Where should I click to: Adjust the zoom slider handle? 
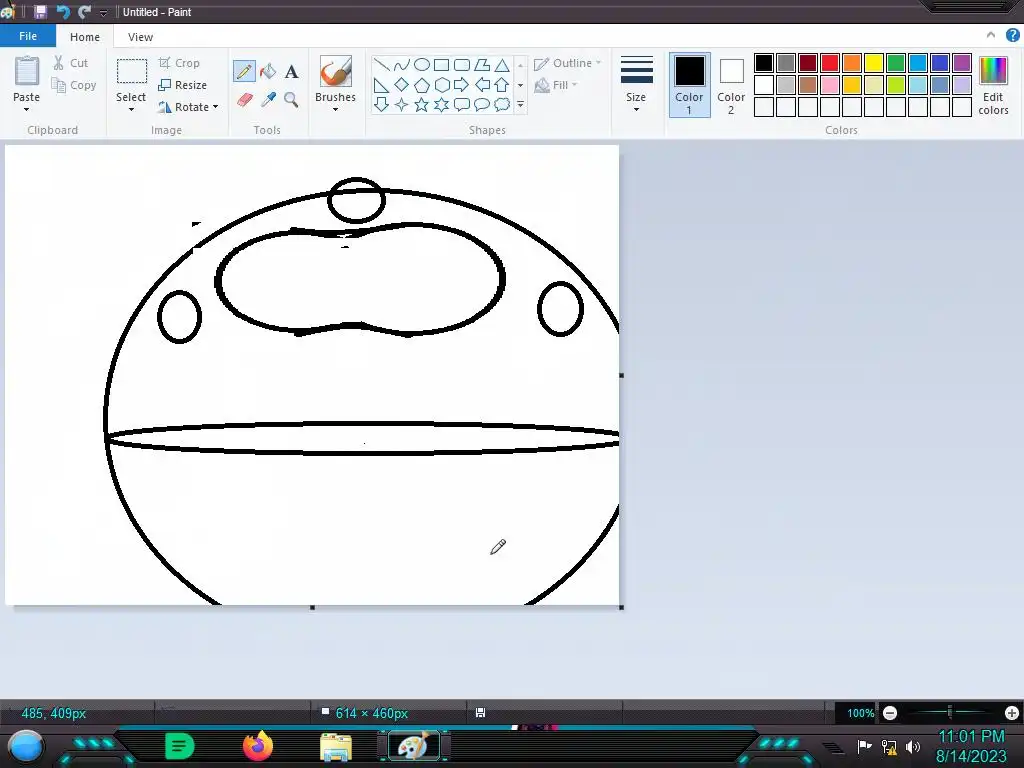[950, 712]
